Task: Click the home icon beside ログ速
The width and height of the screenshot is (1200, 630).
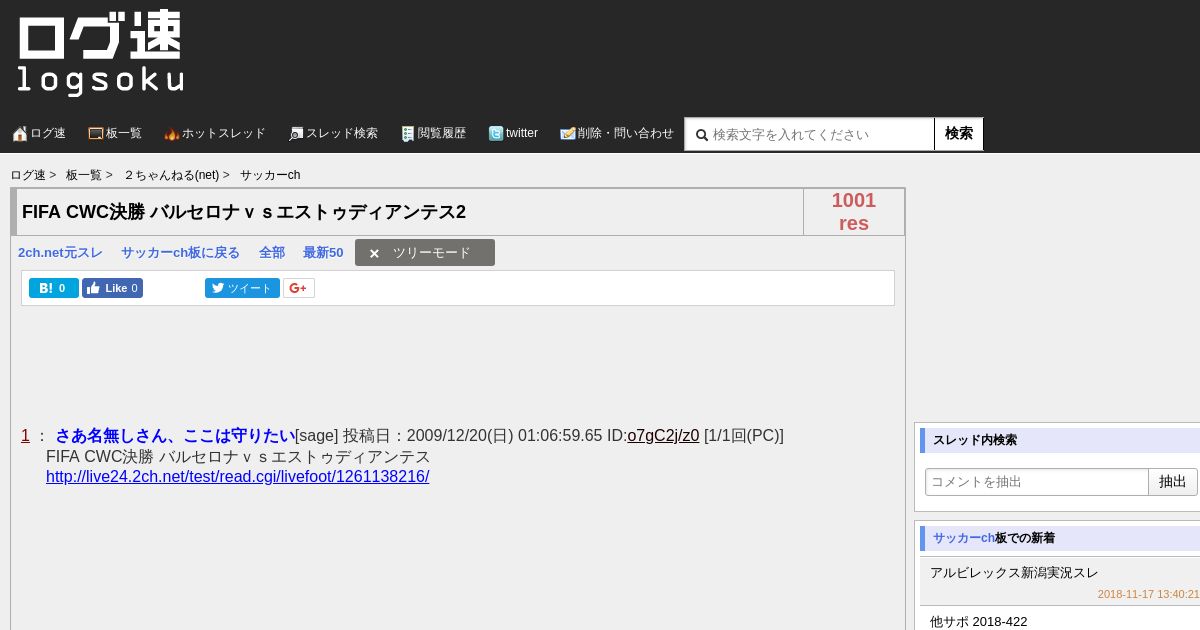Action: pyautogui.click(x=20, y=133)
